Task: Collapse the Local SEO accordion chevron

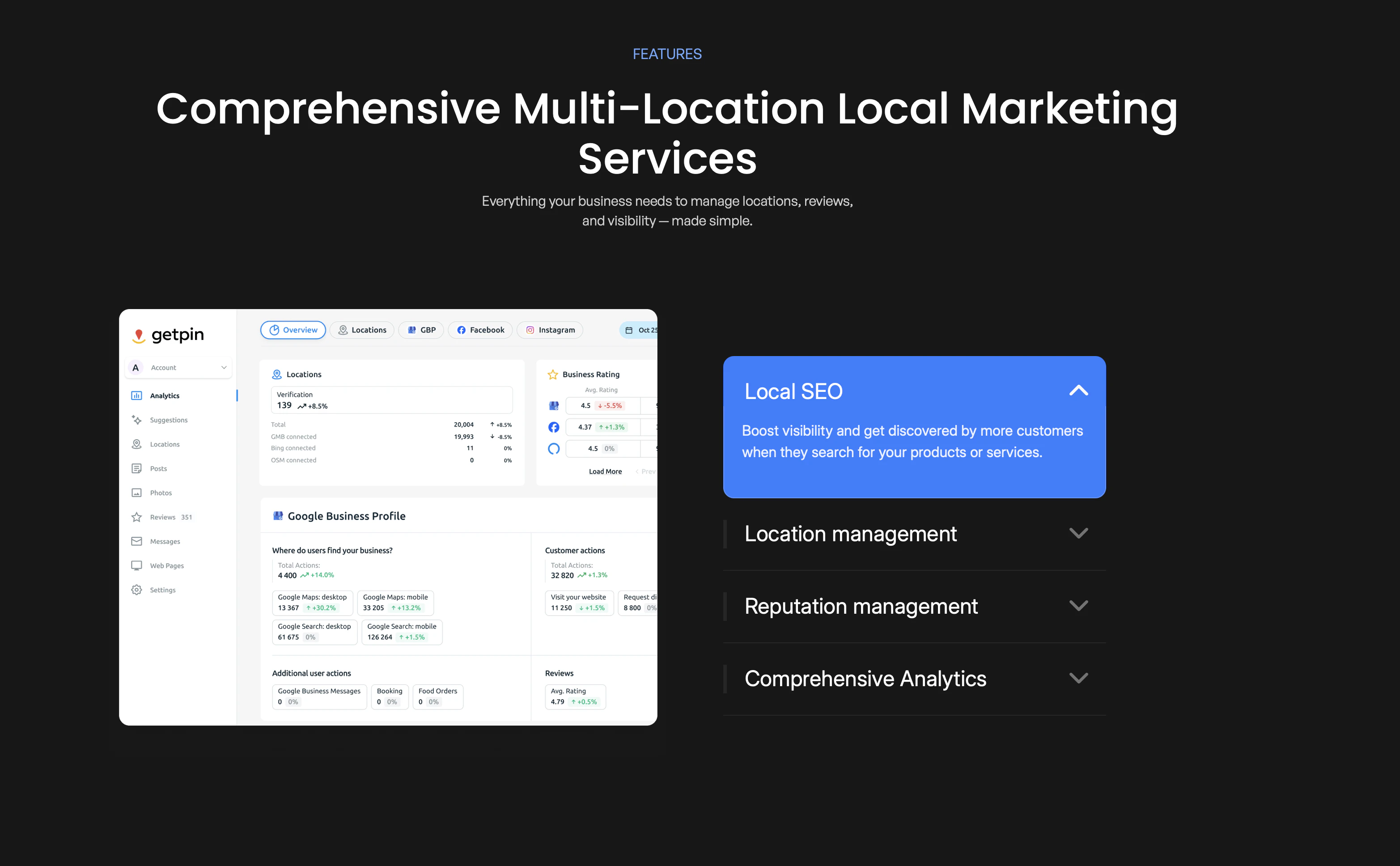Action: click(x=1078, y=391)
